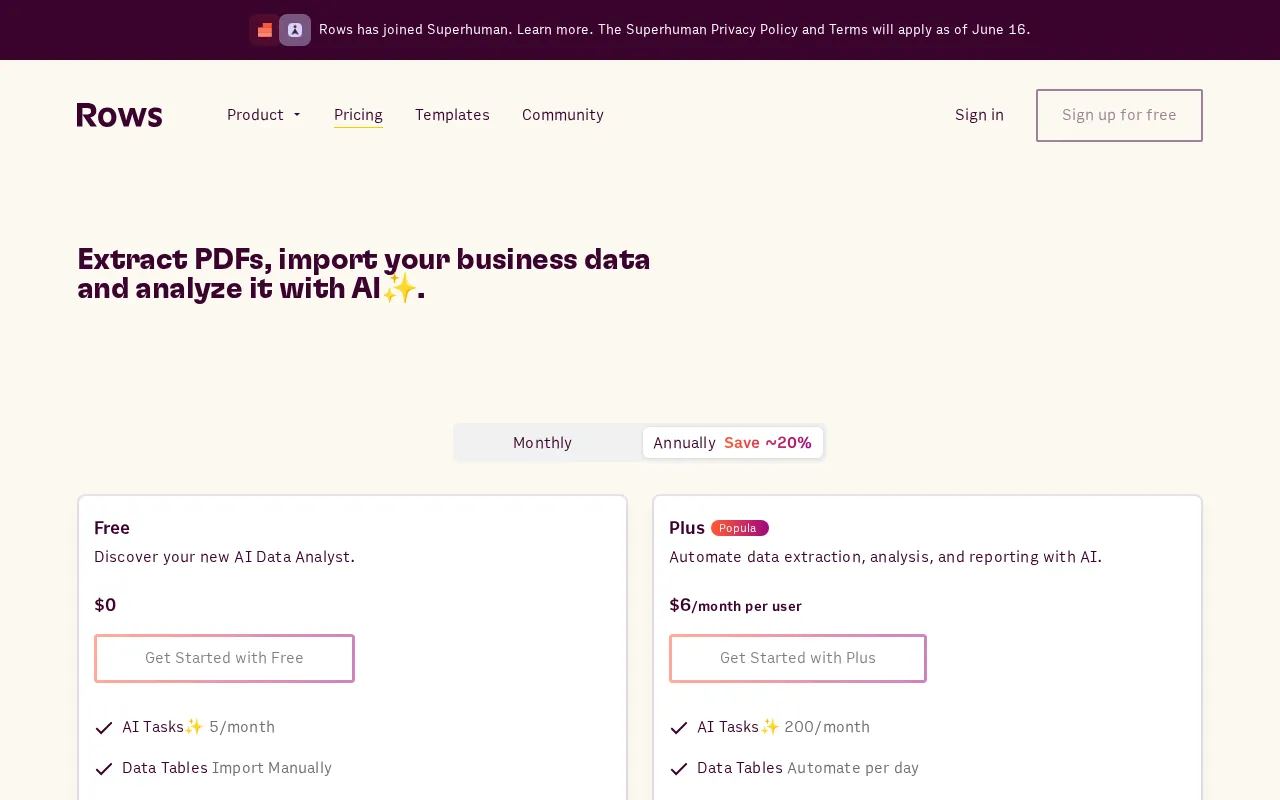Click the Superhuman announcement banner text

674,30
